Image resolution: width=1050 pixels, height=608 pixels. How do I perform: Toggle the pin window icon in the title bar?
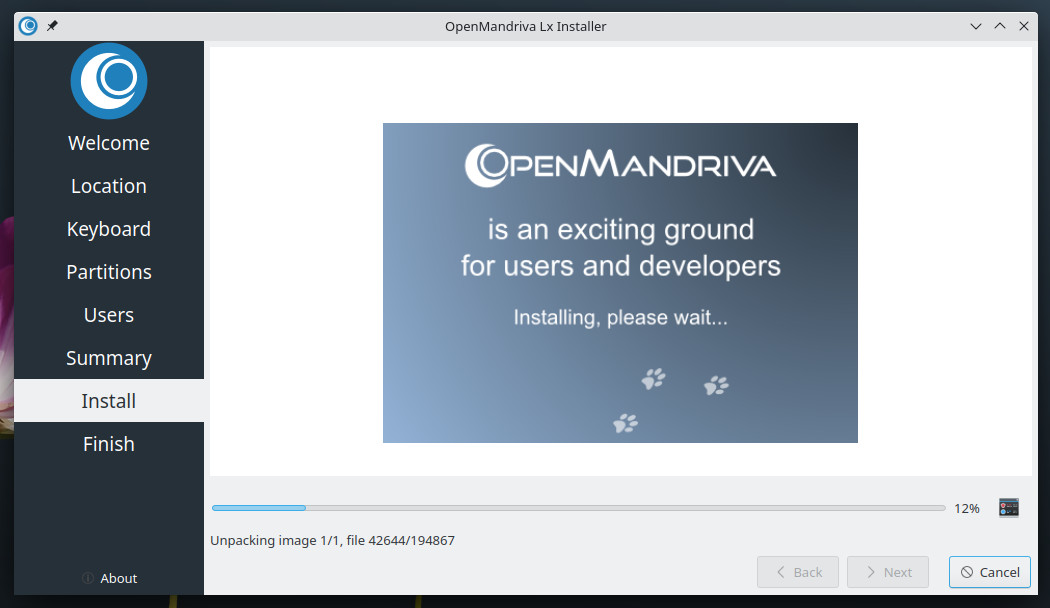(52, 26)
